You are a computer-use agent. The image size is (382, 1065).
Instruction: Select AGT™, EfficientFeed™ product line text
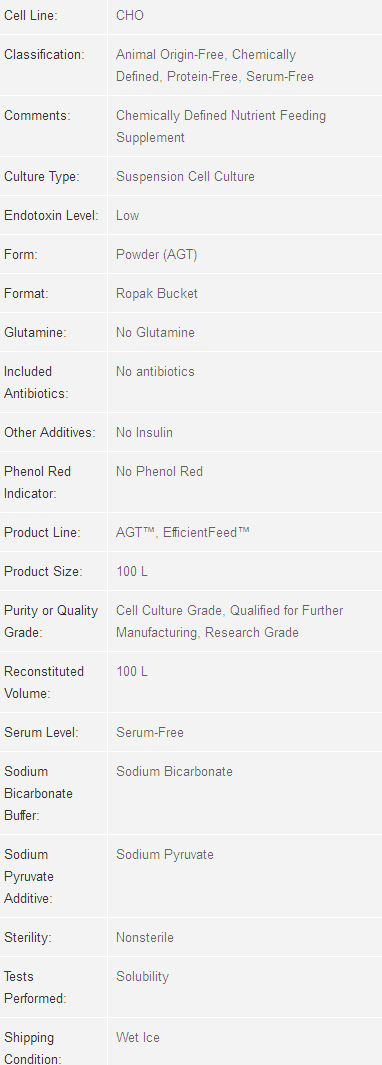183,532
